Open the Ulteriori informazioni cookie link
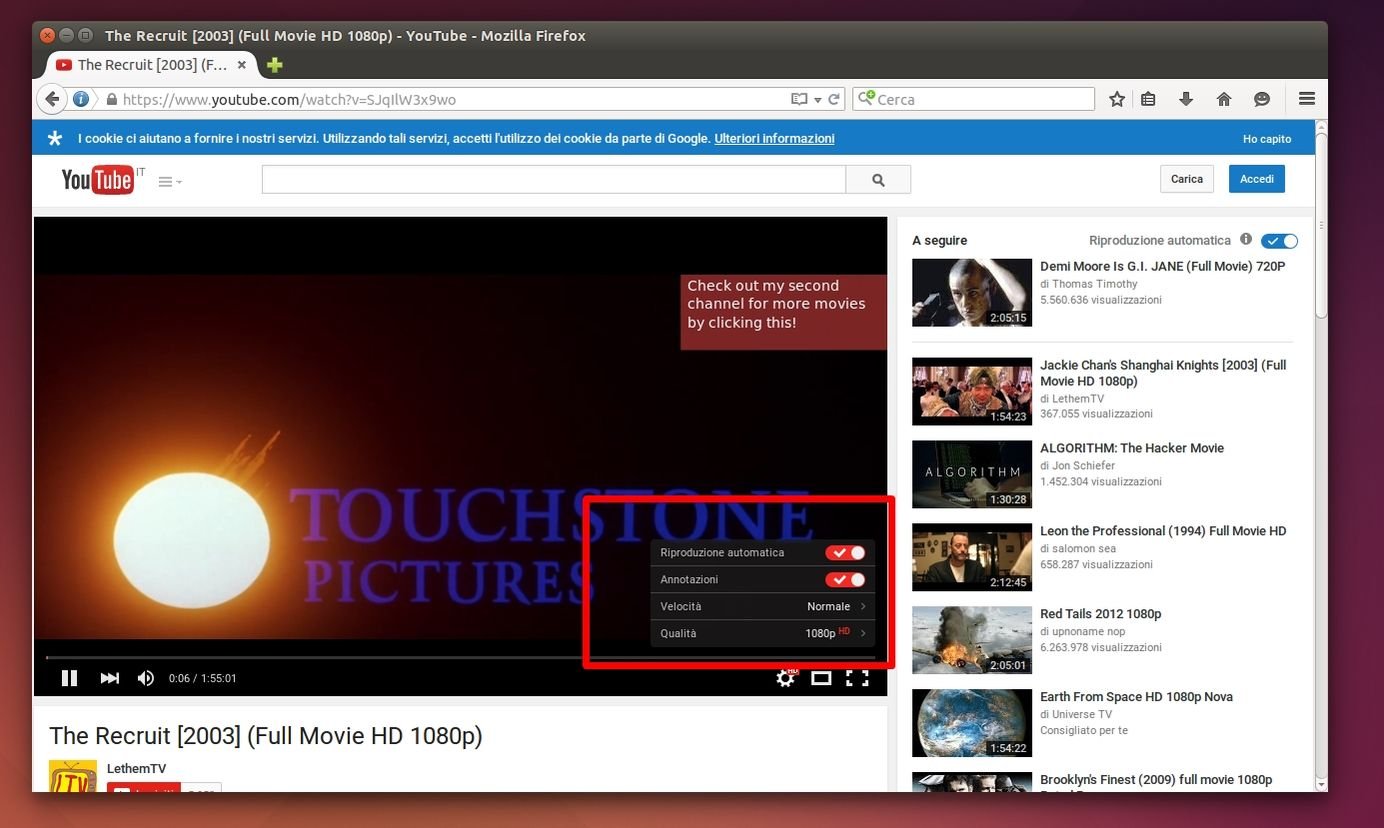 [774, 139]
